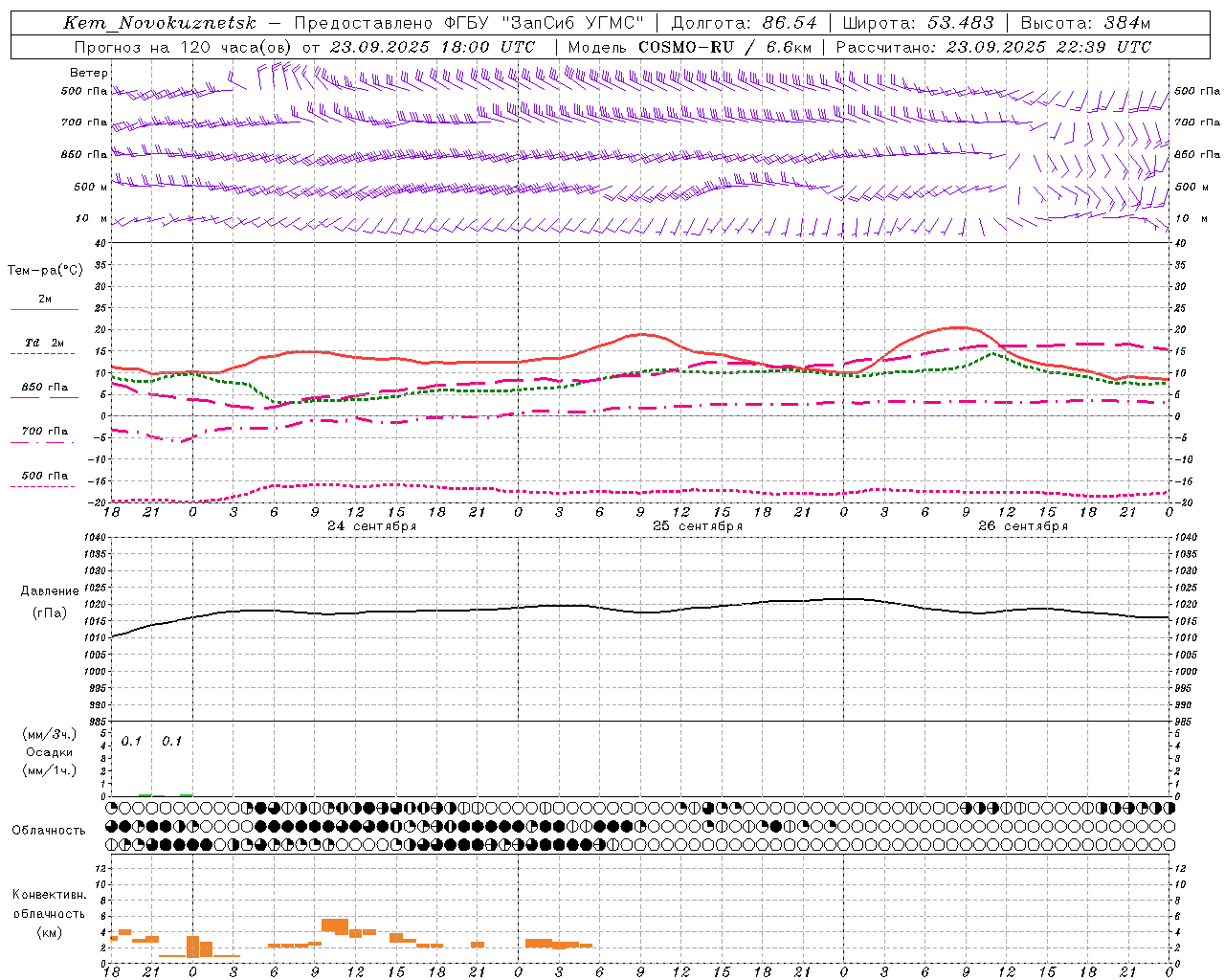Screen dimensions: 1225x980
Task: Click the '500 м' wind level label on left
Action: 91,187
